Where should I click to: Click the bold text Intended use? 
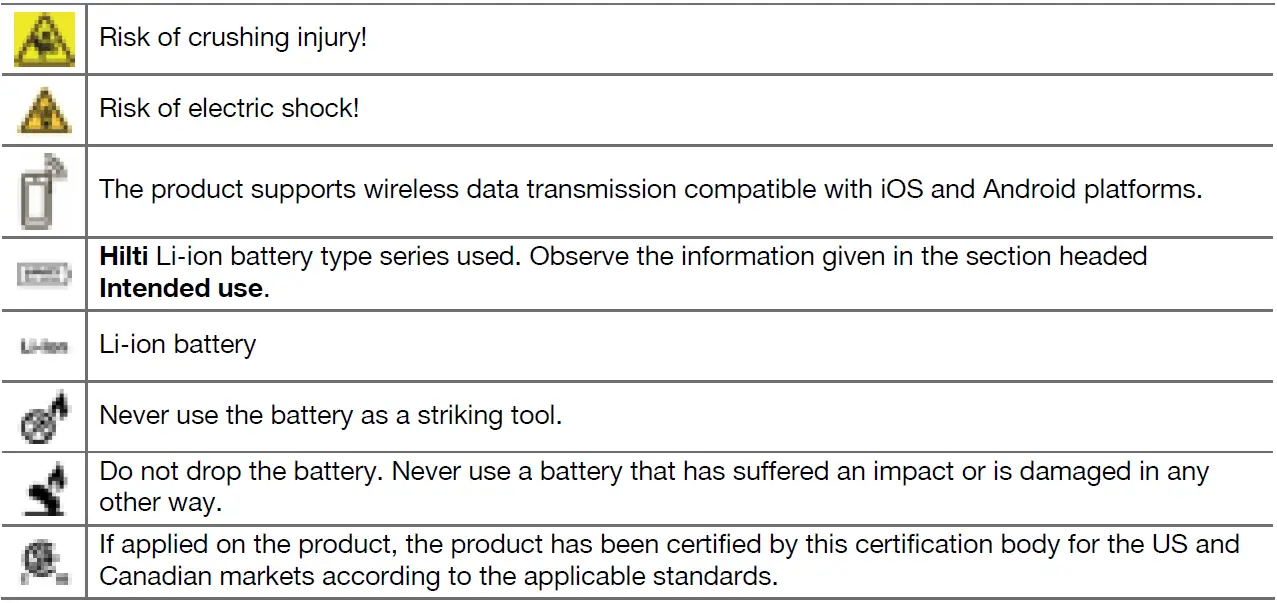(x=181, y=289)
